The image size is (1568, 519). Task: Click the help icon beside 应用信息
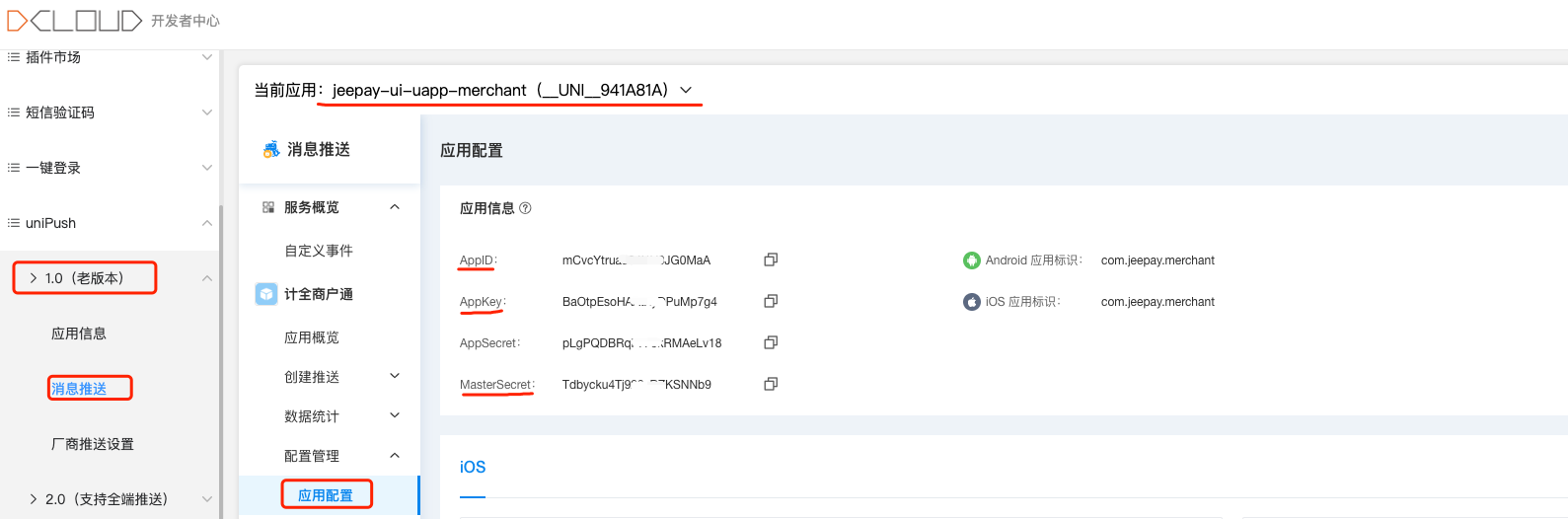coord(525,208)
